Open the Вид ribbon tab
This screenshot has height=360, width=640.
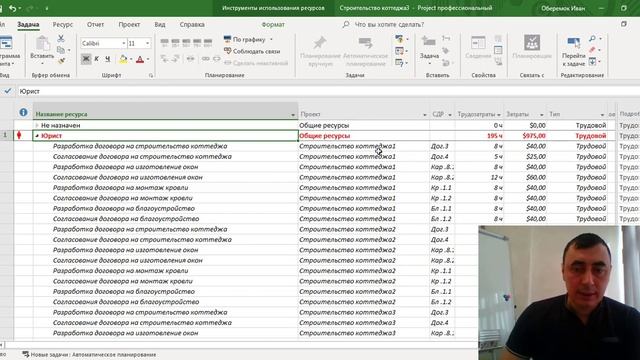(160, 24)
